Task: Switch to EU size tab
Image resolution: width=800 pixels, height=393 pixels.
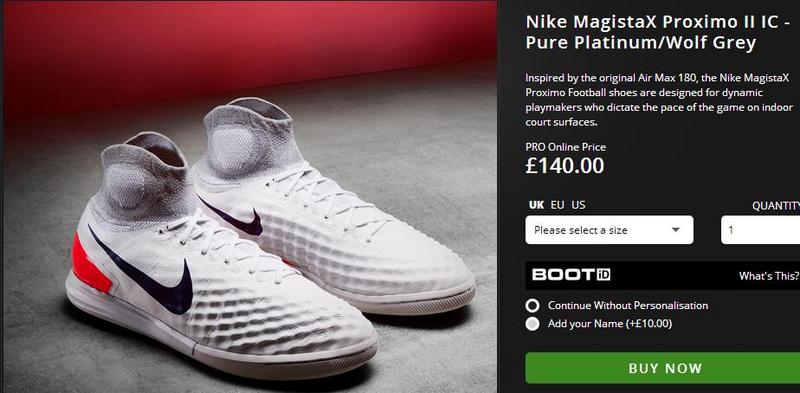Action: pos(558,205)
